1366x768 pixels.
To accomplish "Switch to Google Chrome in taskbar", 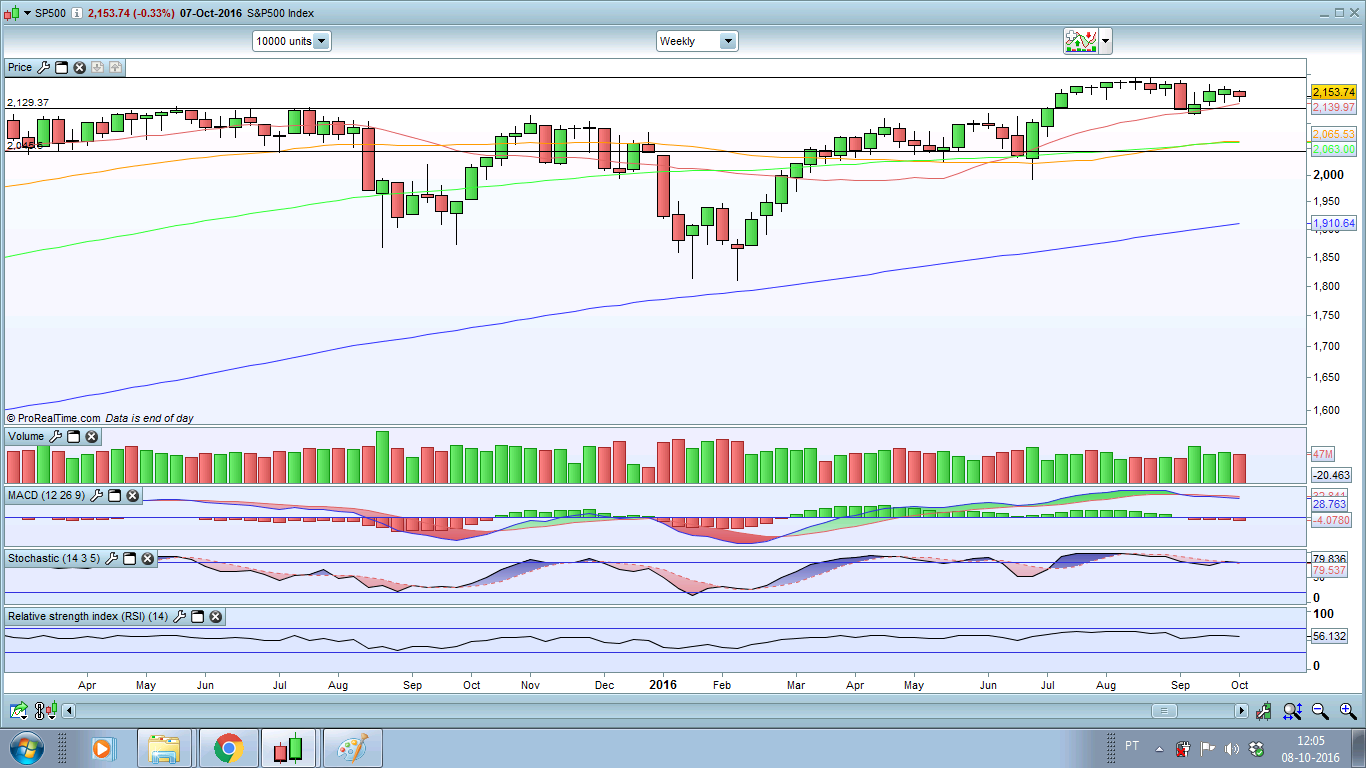I will (x=228, y=747).
